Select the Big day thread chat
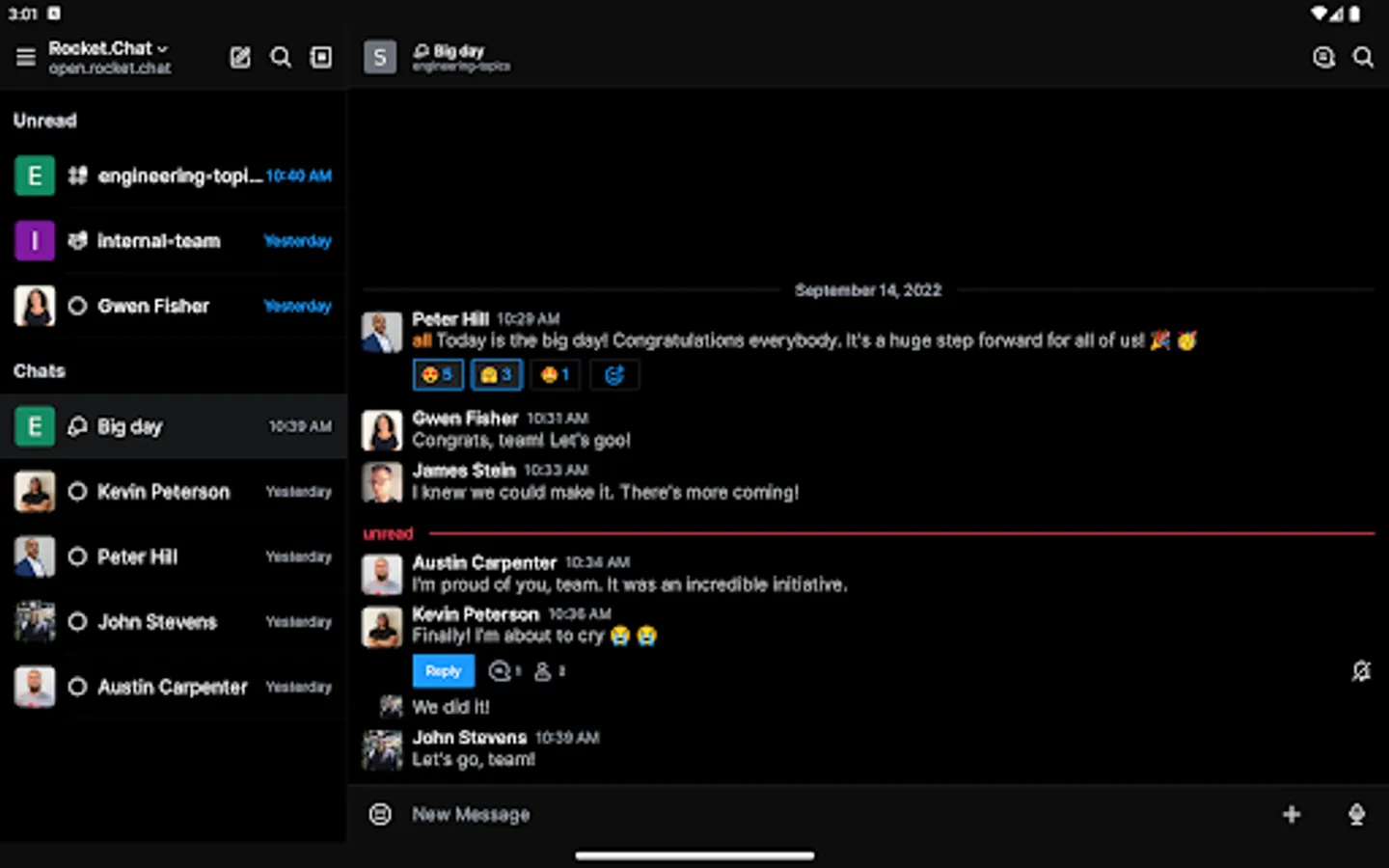The width and height of the screenshot is (1389, 868). (174, 426)
